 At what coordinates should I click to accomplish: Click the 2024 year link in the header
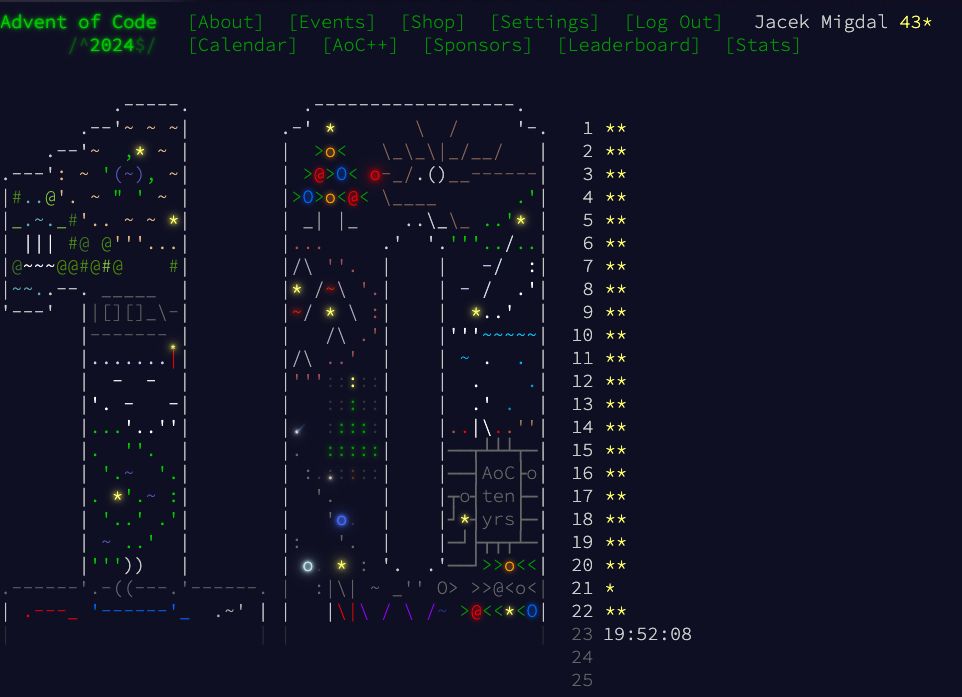(x=112, y=45)
